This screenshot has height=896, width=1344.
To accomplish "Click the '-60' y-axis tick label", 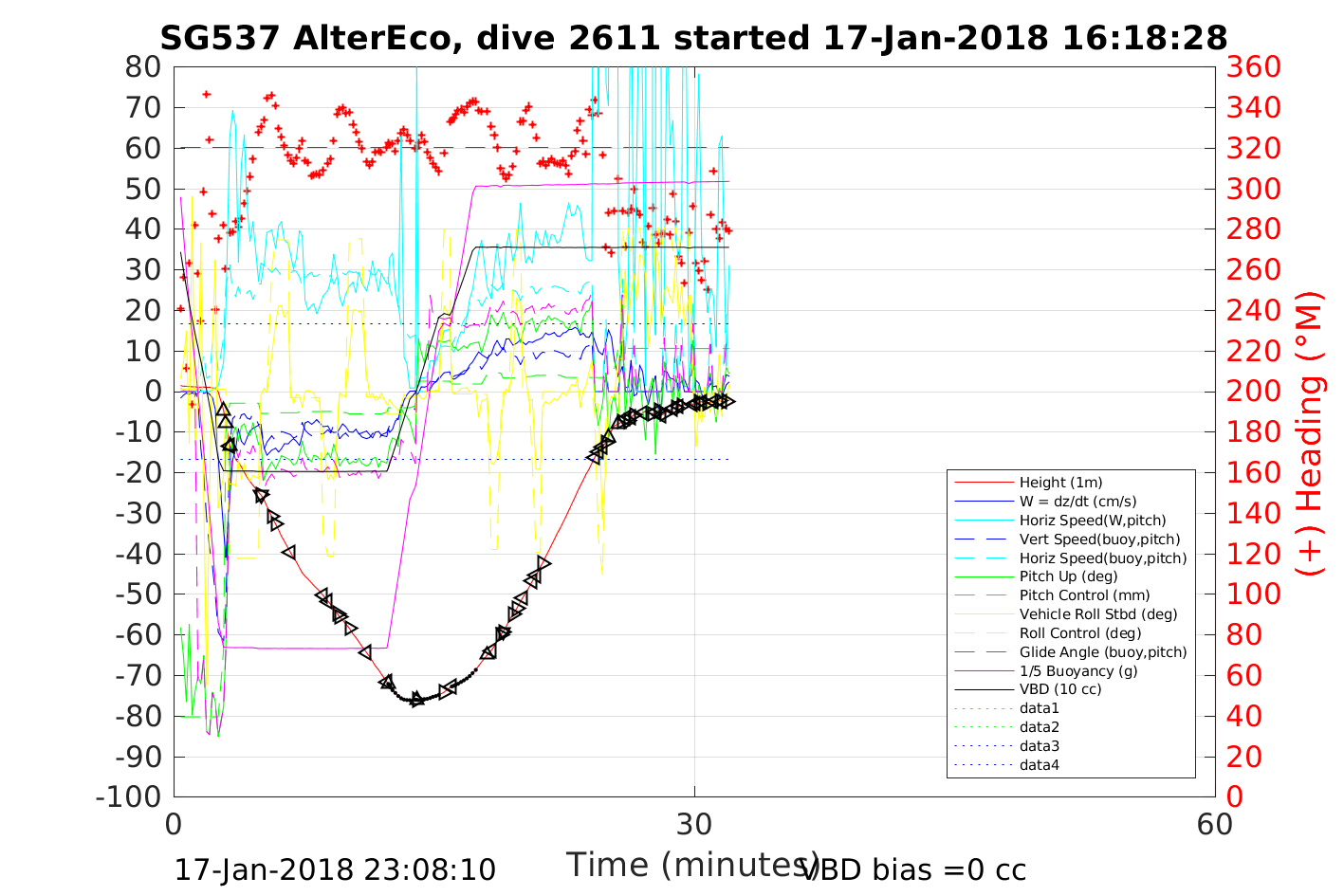I will (x=138, y=634).
